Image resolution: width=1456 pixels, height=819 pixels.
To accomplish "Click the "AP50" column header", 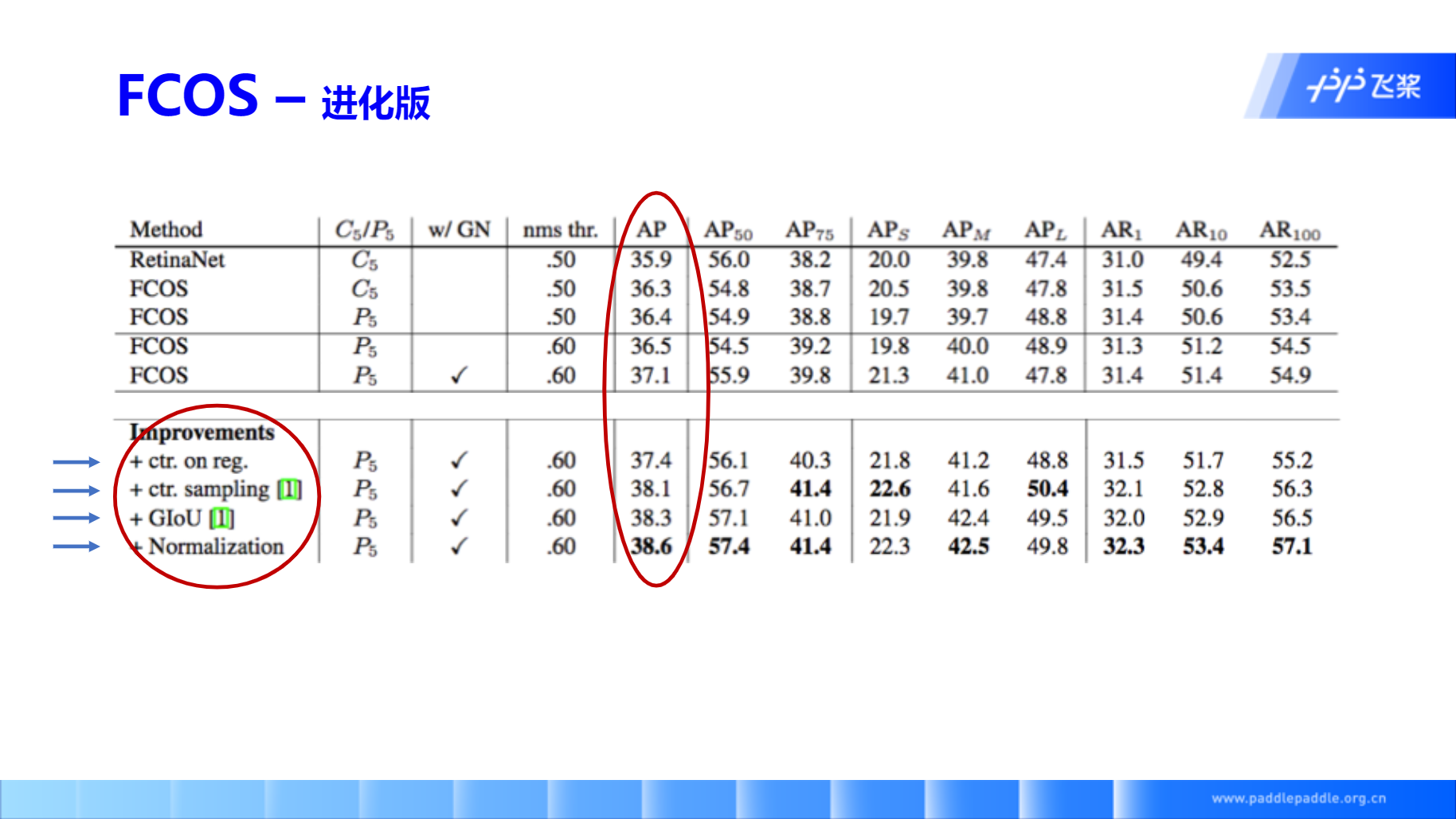I will (x=728, y=230).
